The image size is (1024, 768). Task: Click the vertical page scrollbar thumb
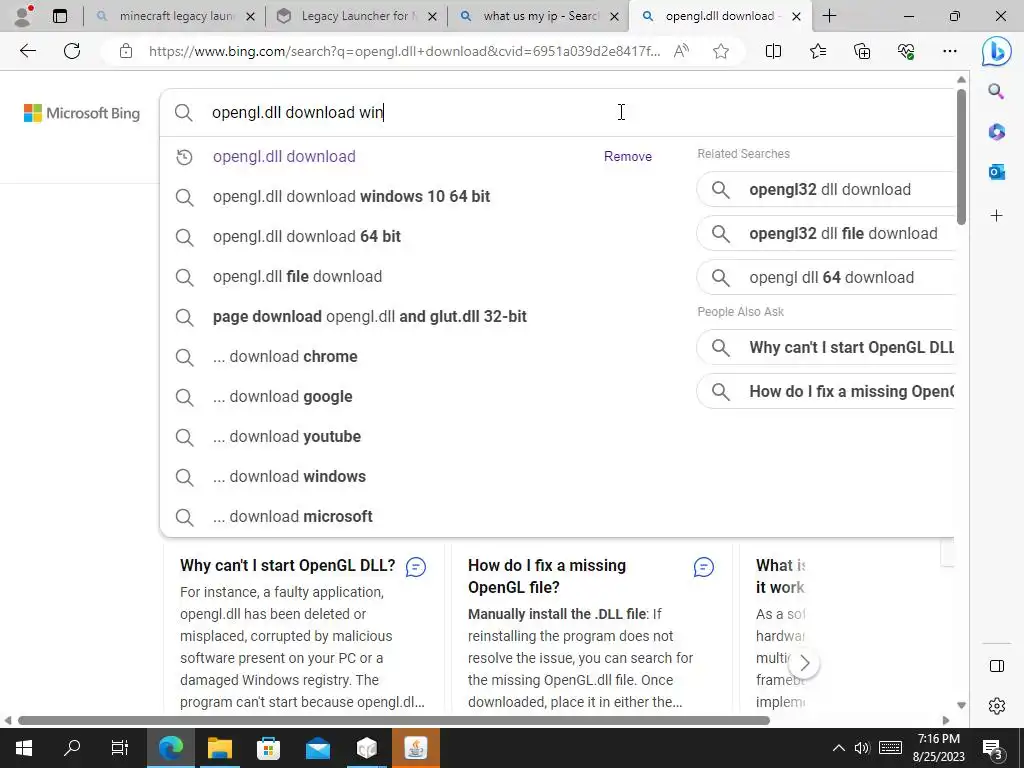coord(961,157)
